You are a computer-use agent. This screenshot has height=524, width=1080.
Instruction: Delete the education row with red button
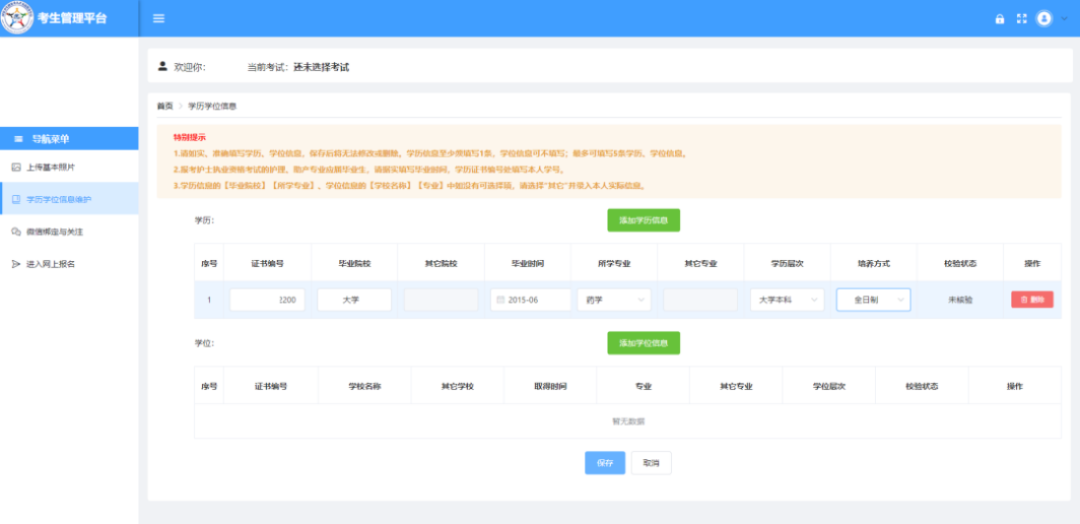pyautogui.click(x=1031, y=300)
